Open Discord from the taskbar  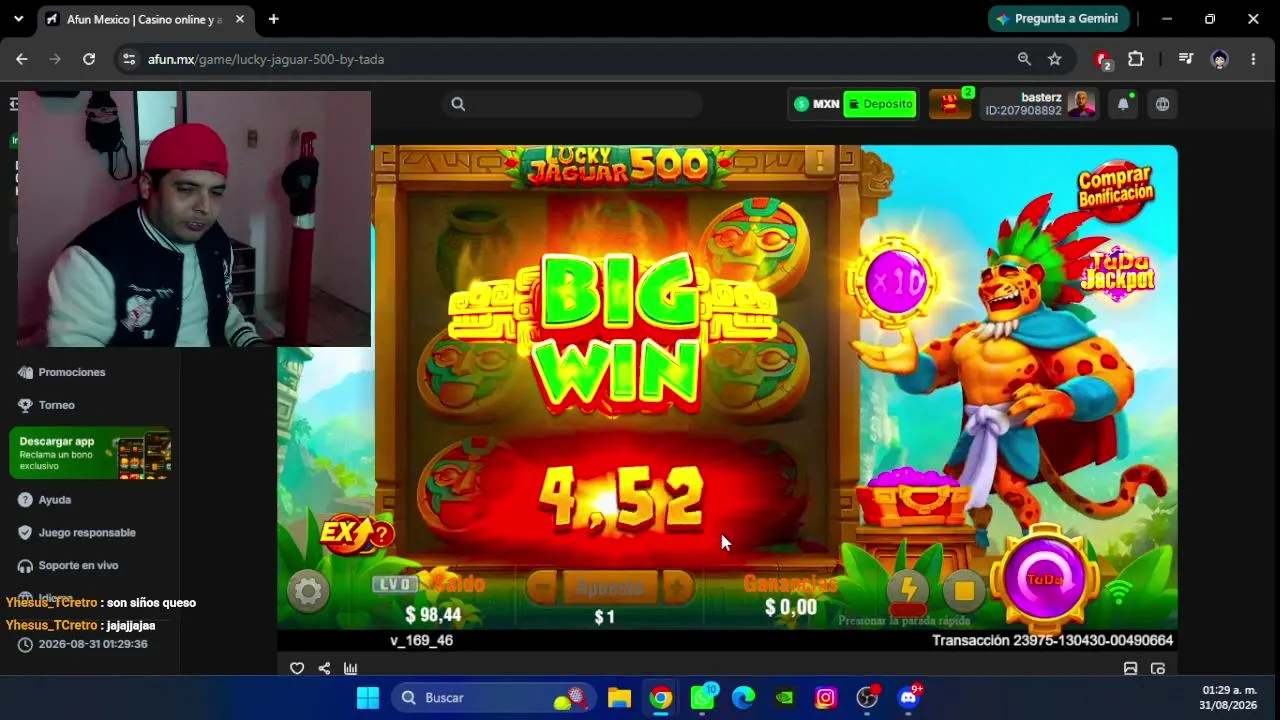click(908, 697)
